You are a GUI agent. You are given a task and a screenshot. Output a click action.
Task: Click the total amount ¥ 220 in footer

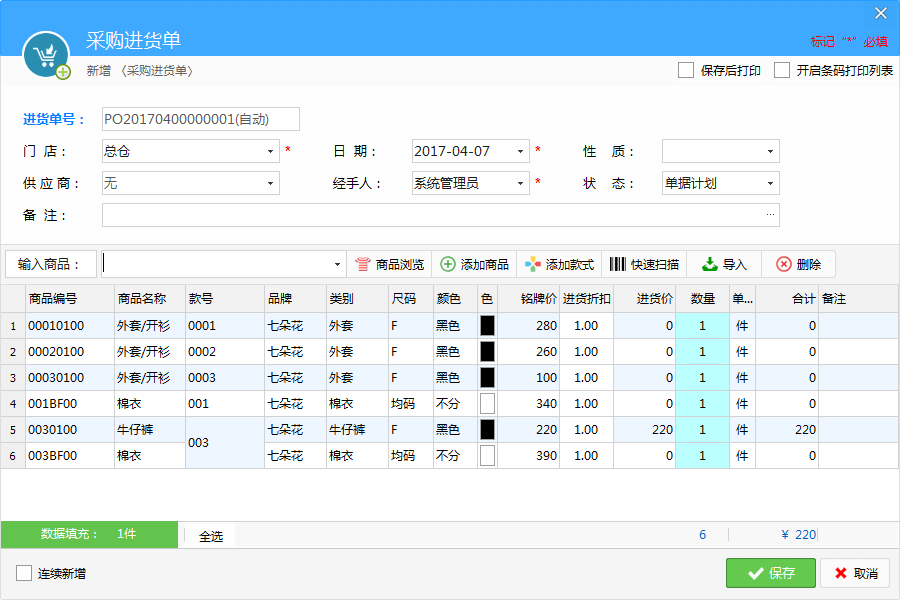[x=798, y=535]
